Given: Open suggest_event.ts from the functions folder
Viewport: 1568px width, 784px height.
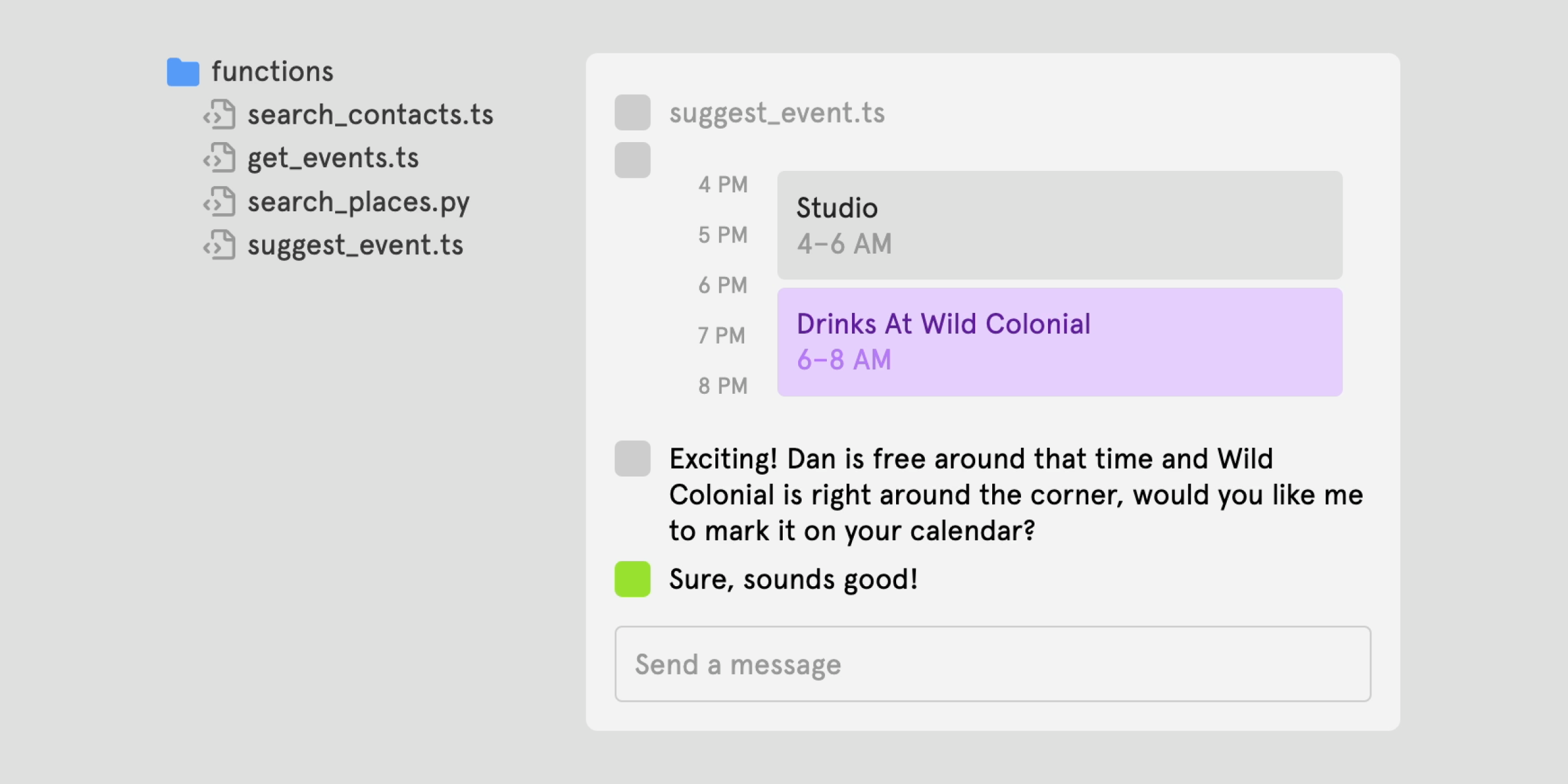Looking at the screenshot, I should pyautogui.click(x=355, y=245).
